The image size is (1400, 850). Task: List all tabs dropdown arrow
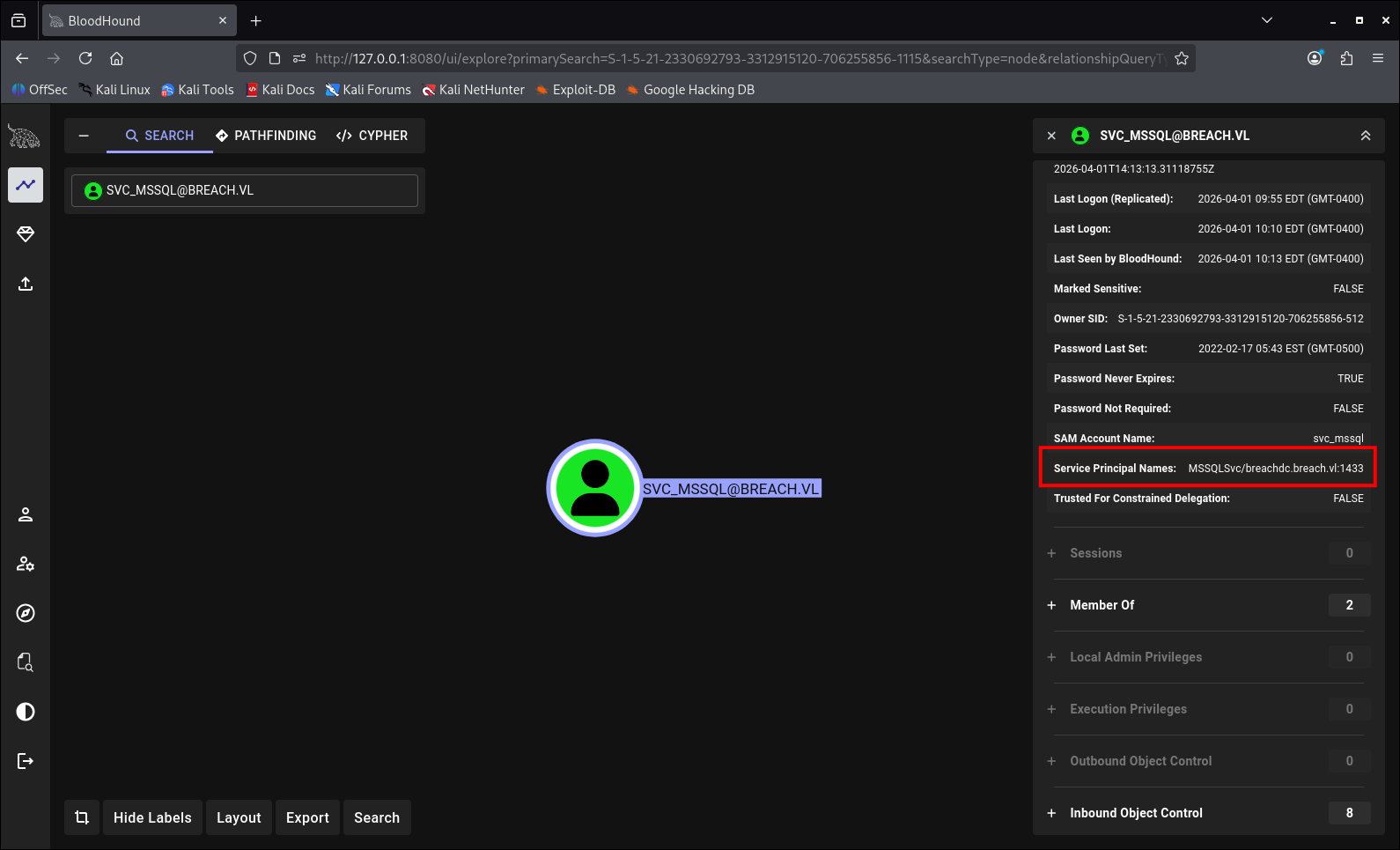click(1267, 20)
